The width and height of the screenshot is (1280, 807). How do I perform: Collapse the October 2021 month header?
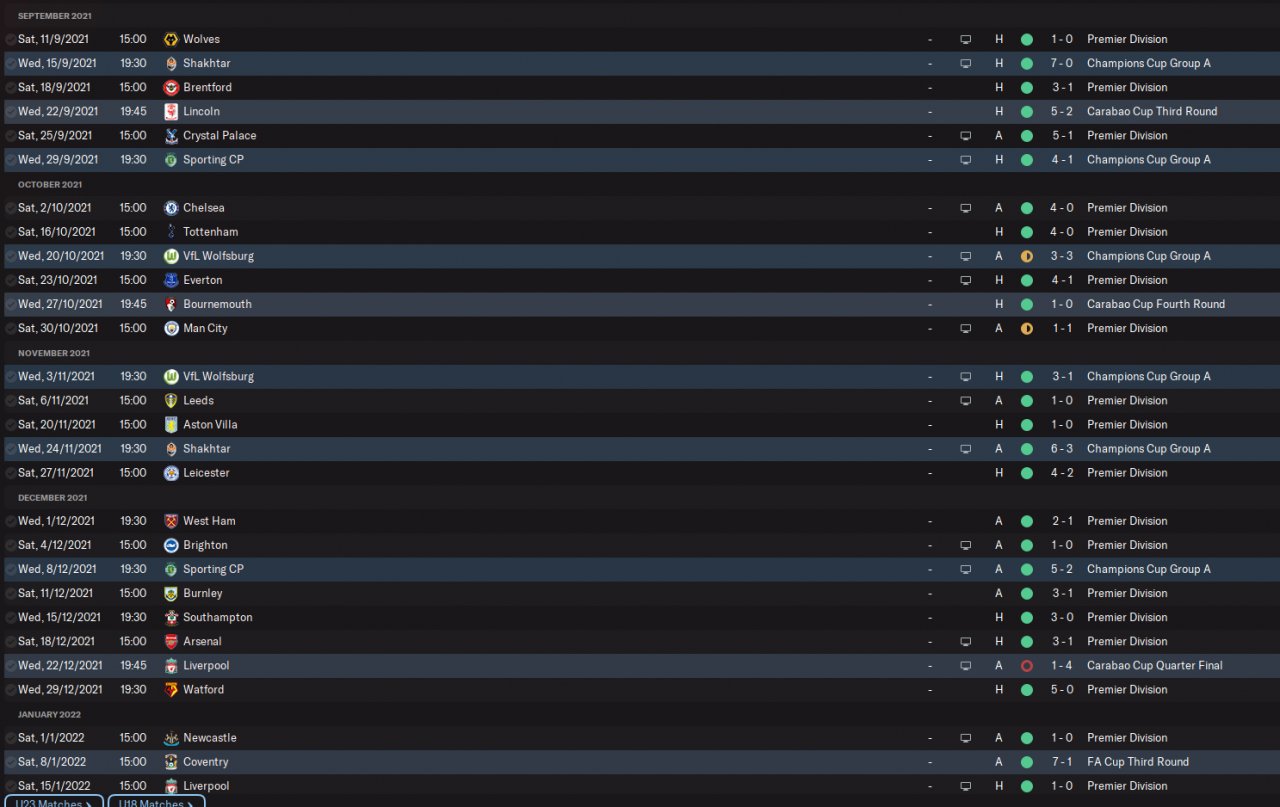[50, 184]
